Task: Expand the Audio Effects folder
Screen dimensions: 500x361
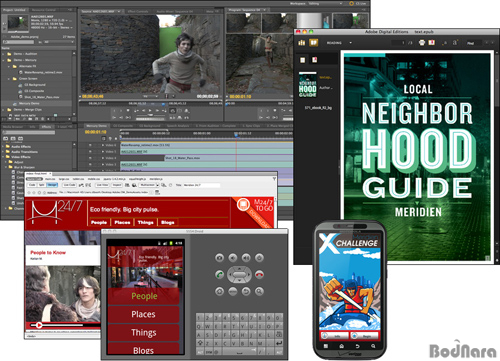Action: pyautogui.click(x=3, y=146)
